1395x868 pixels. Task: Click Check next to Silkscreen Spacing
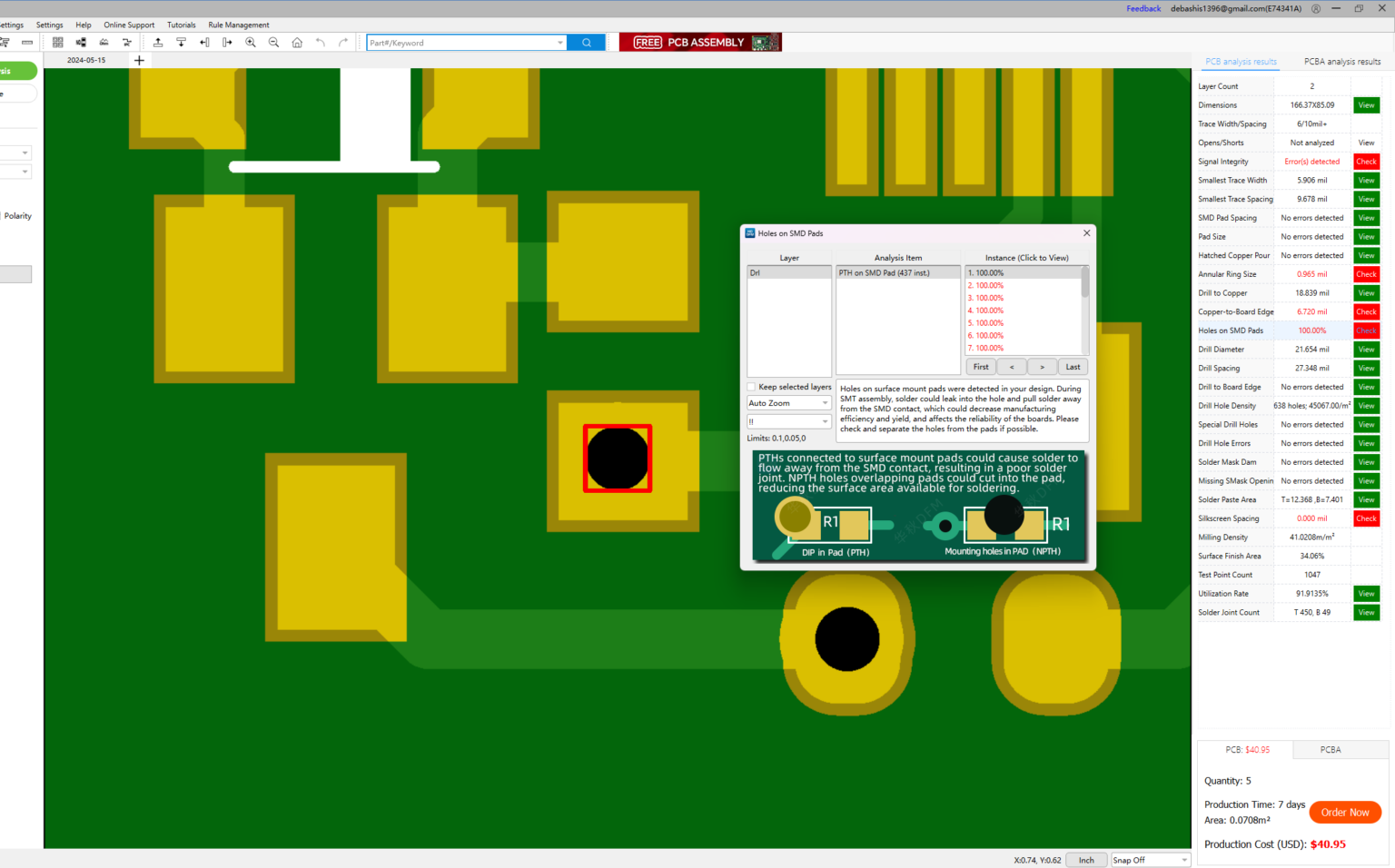pyautogui.click(x=1366, y=518)
